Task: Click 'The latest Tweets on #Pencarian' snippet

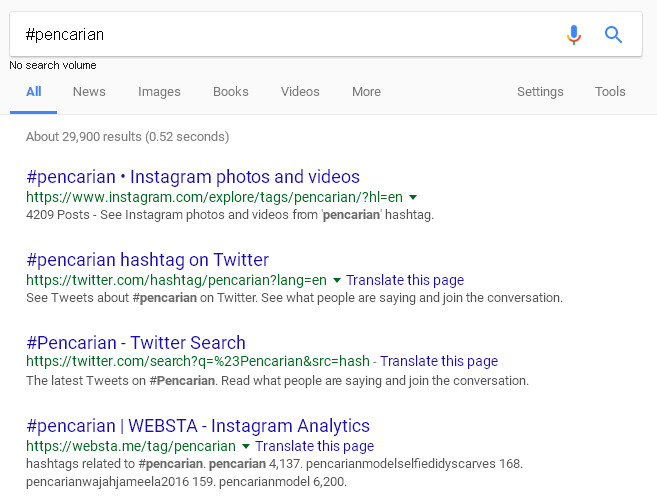Action: 277,381
